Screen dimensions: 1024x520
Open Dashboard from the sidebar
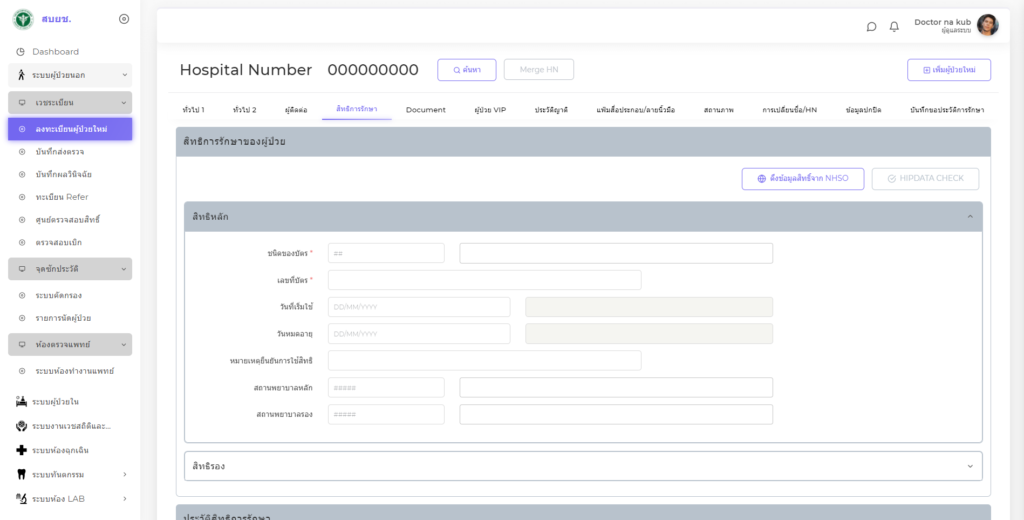coord(55,51)
